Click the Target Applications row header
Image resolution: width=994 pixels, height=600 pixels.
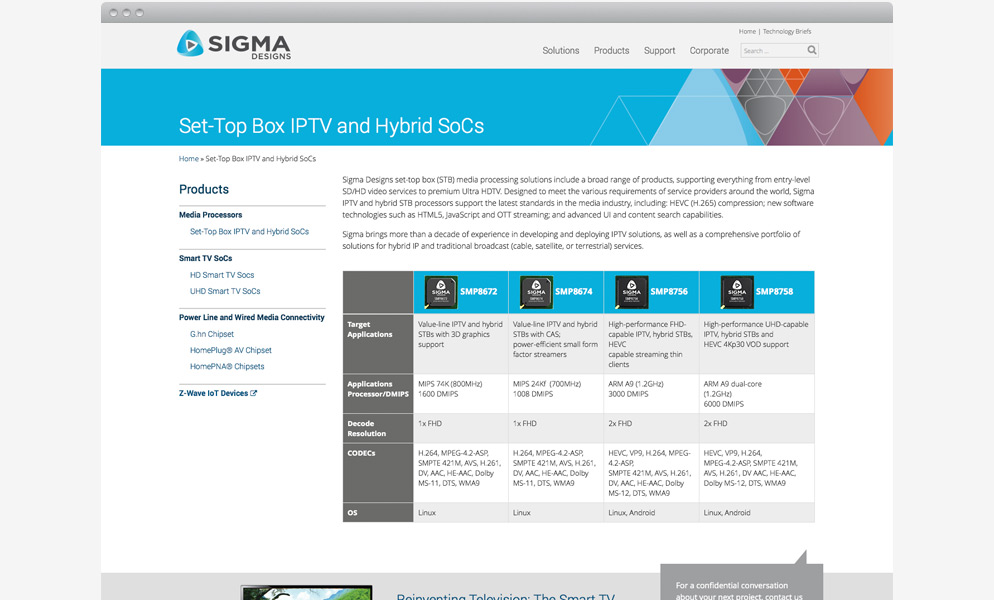tap(378, 344)
